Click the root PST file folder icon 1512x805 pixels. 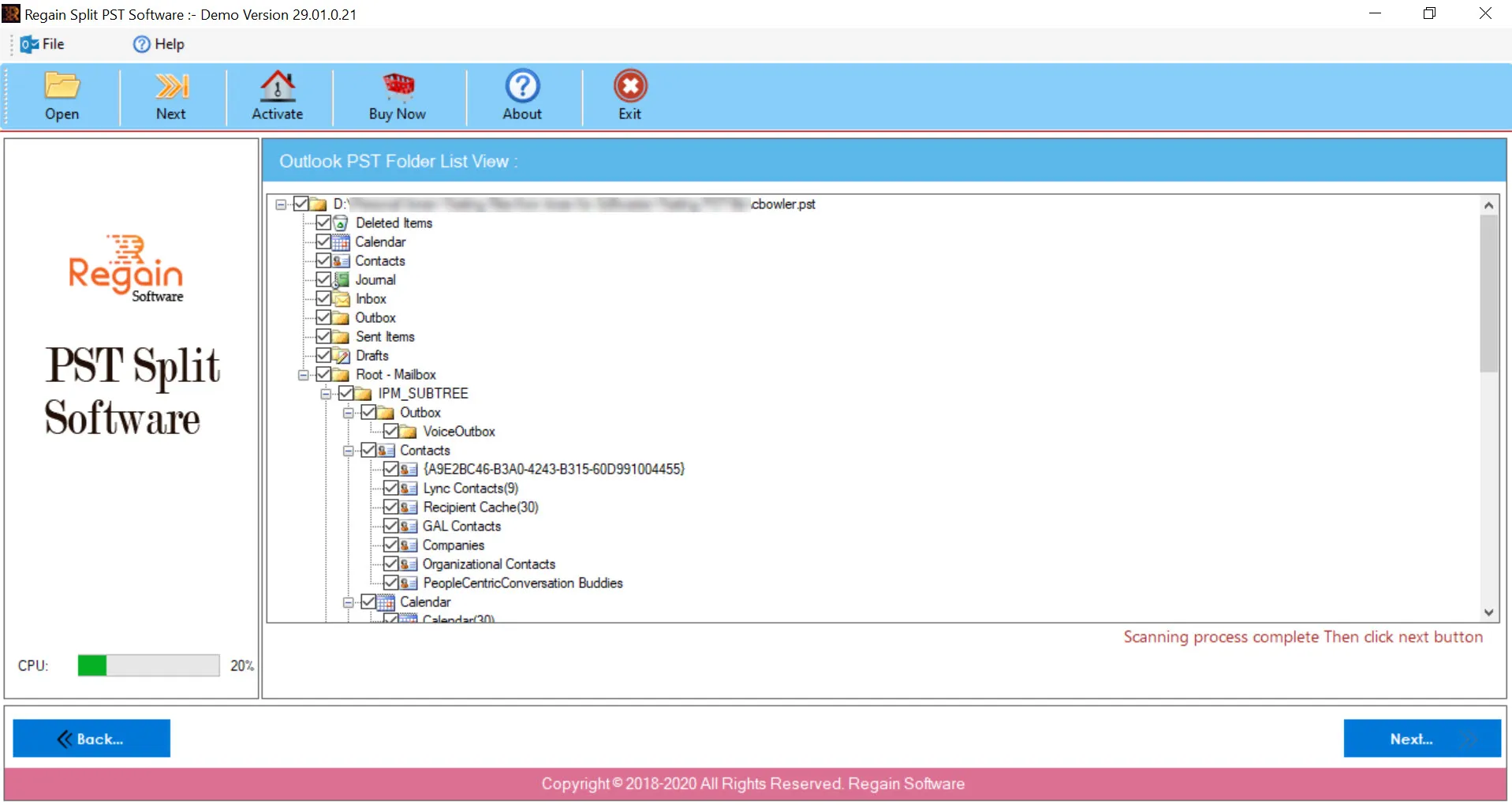click(318, 204)
